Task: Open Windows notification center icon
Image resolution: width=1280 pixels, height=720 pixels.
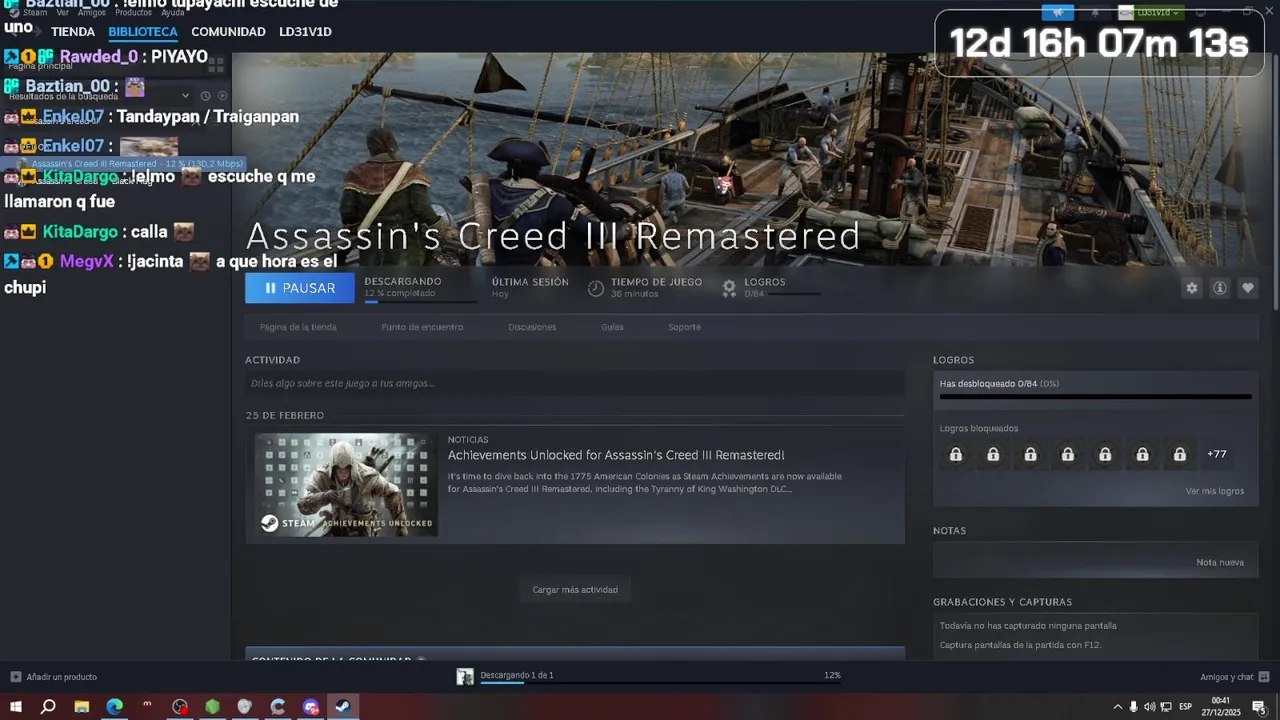Action: point(1258,707)
